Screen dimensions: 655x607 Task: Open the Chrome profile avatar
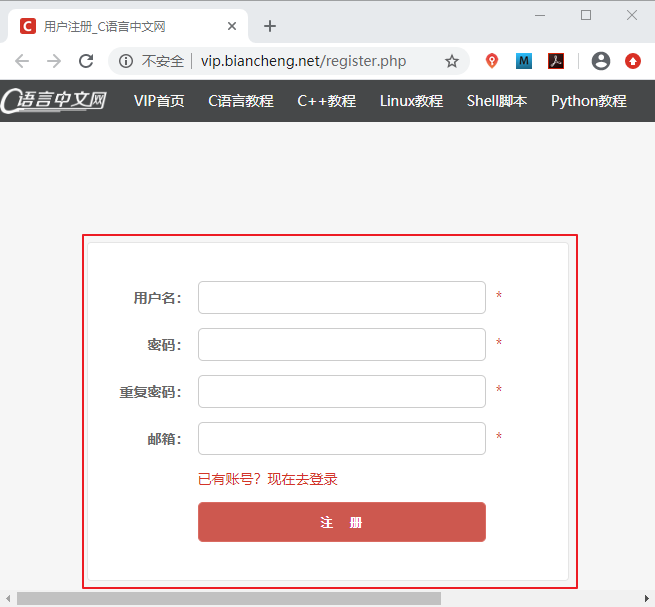click(601, 61)
